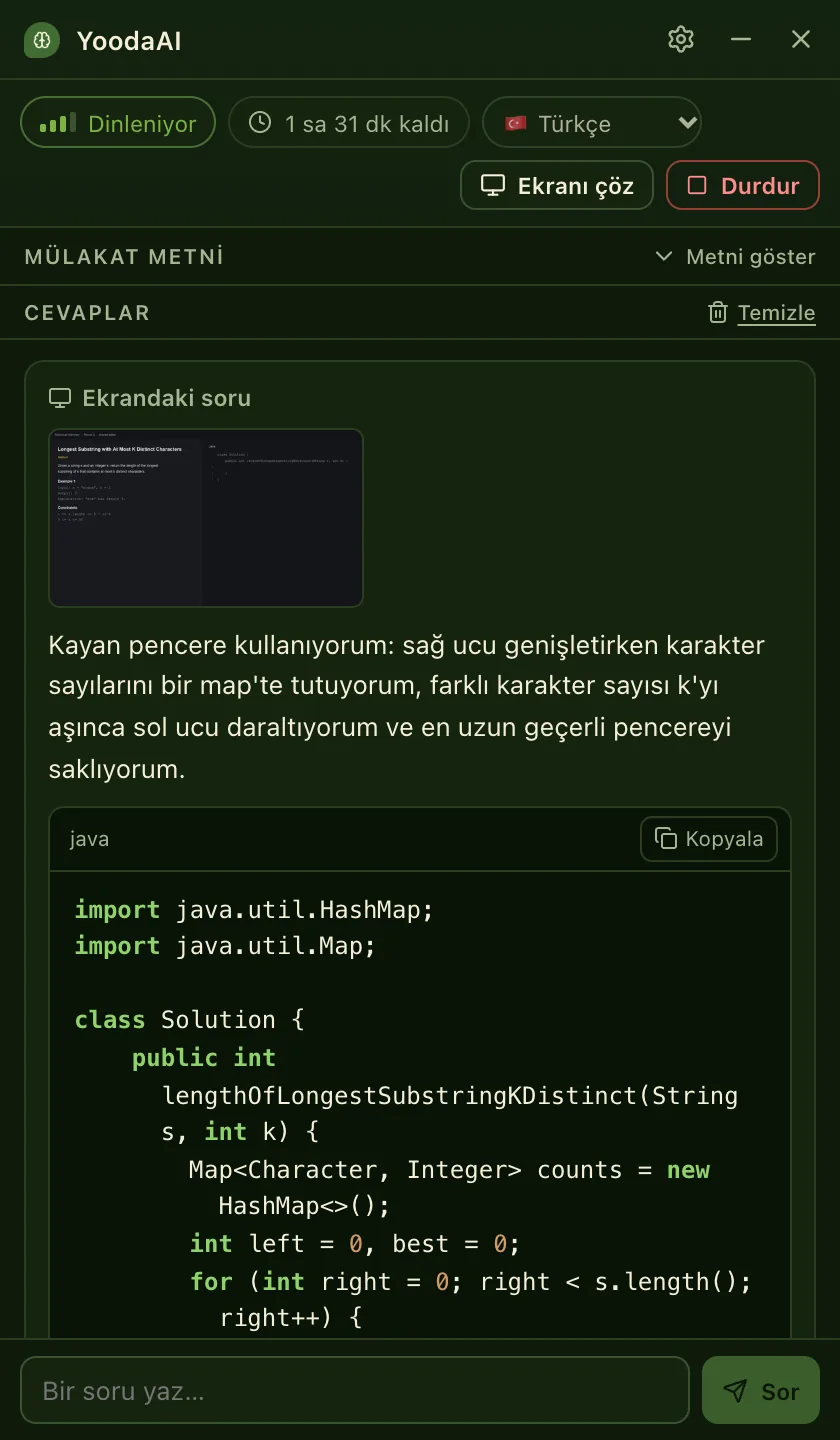Image resolution: width=840 pixels, height=1440 pixels.
Task: Click the trash icon beside Temizle
Action: pos(718,313)
